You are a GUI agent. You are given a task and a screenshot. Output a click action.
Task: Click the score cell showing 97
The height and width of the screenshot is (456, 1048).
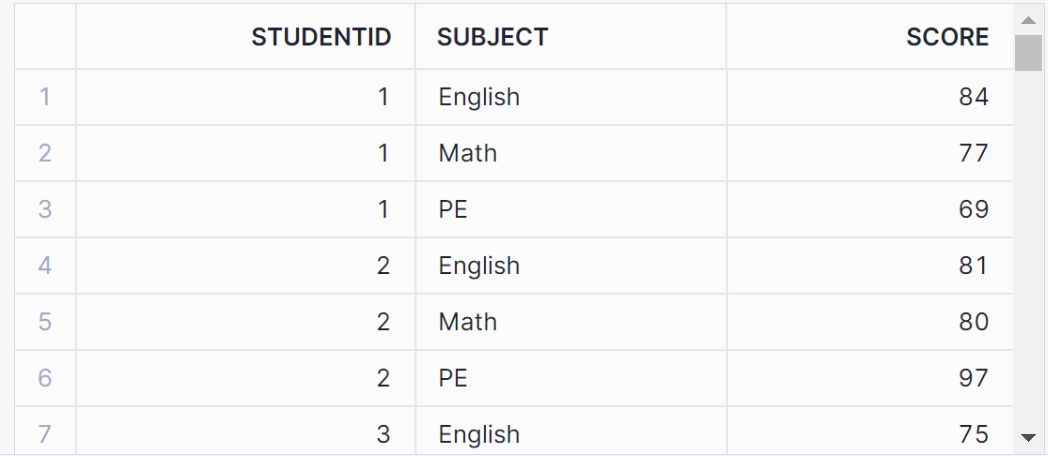coord(972,378)
